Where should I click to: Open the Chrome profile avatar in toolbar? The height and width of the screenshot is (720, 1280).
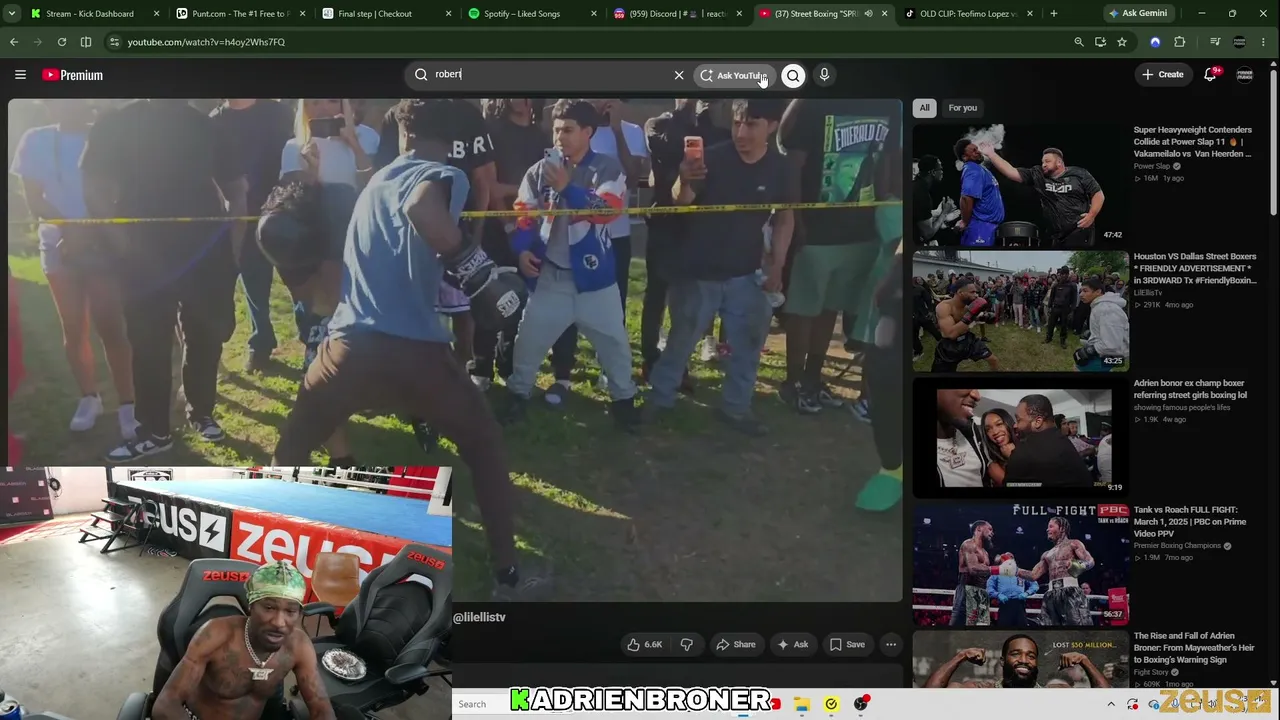(1240, 42)
